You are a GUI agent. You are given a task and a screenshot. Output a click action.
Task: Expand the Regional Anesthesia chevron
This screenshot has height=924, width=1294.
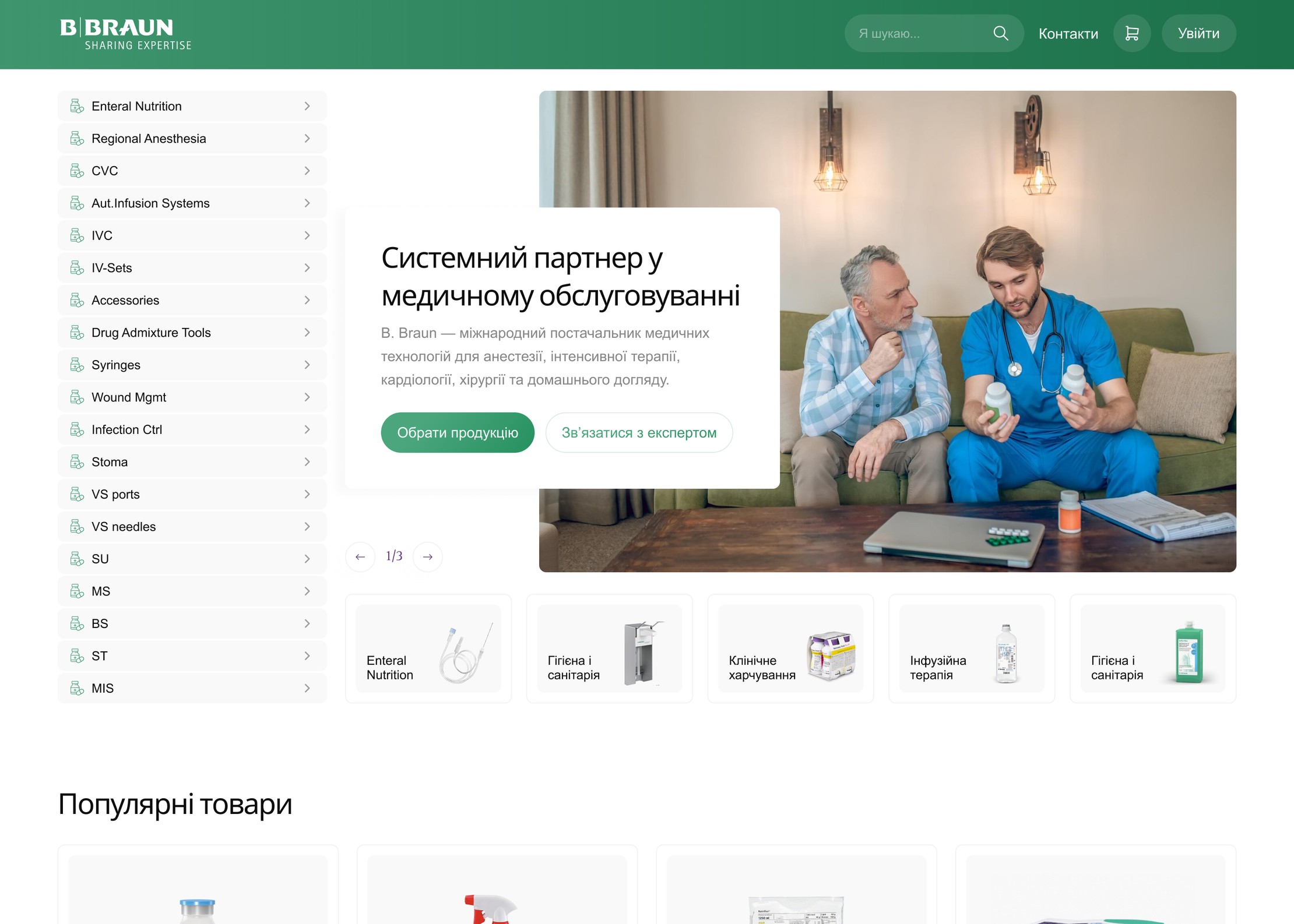307,139
